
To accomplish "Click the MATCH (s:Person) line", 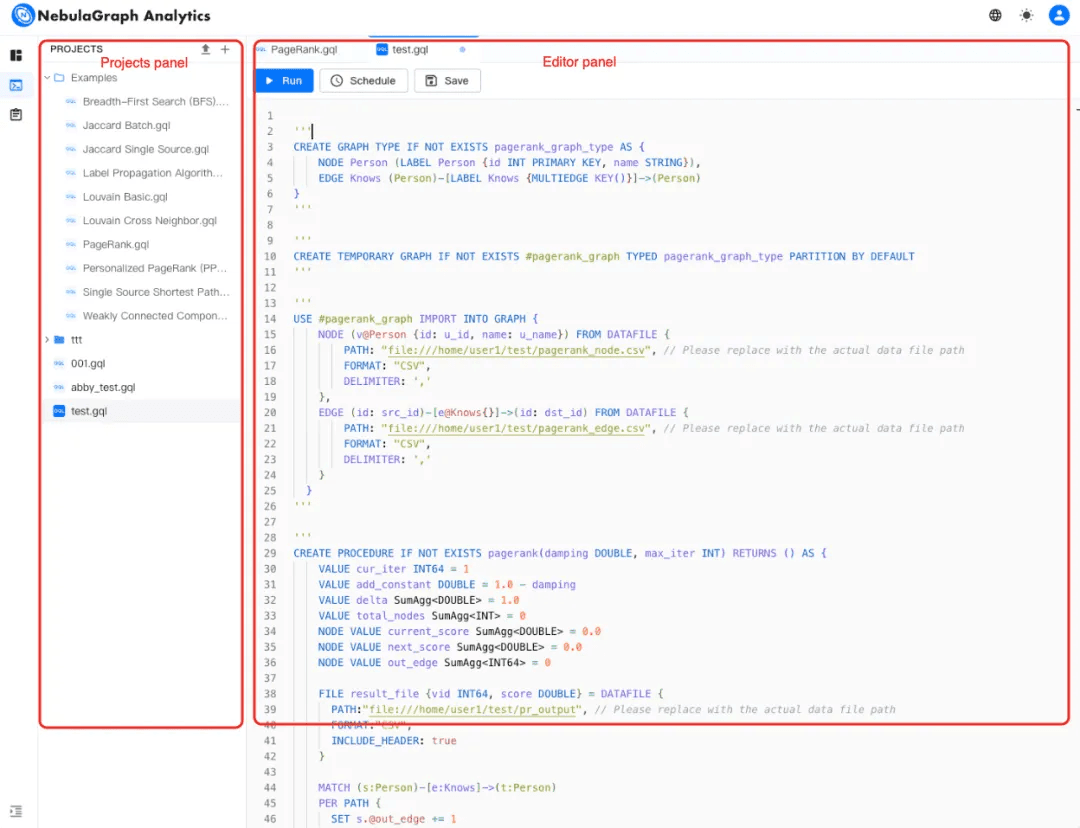I will tap(437, 787).
